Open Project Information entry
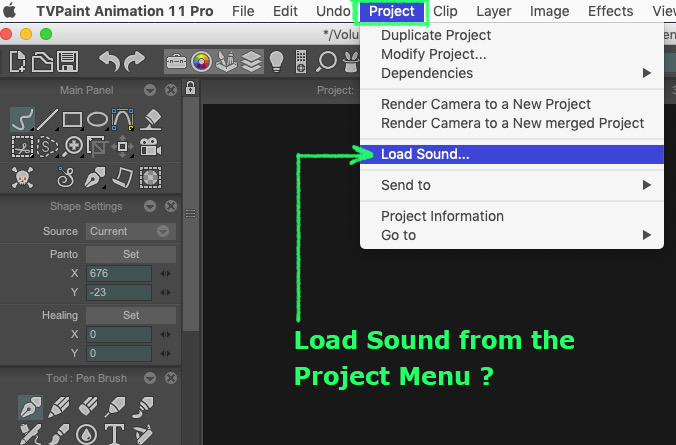This screenshot has width=676, height=445. tap(512, 216)
